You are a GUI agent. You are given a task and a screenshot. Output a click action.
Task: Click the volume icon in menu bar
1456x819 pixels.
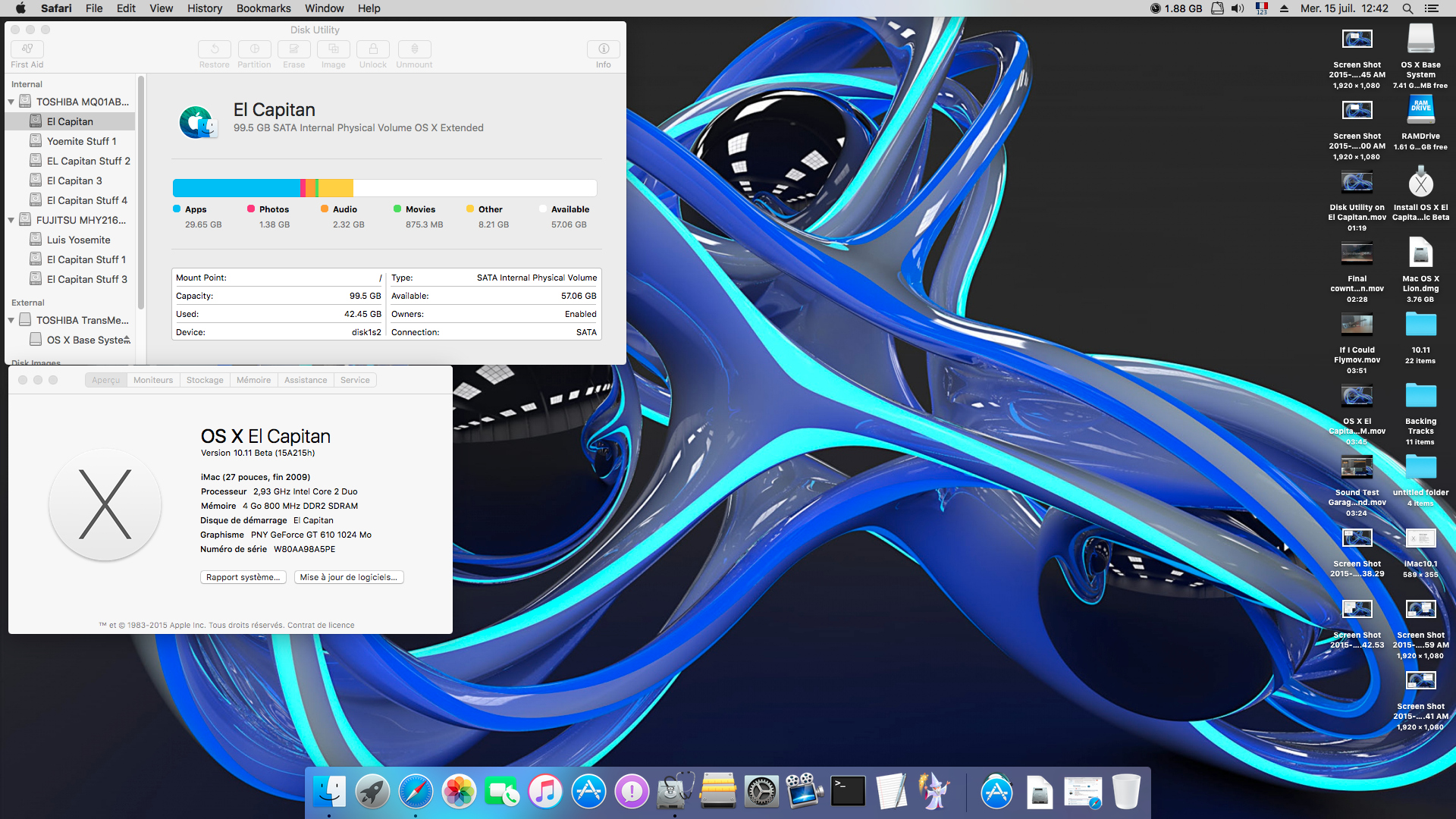pyautogui.click(x=1238, y=8)
